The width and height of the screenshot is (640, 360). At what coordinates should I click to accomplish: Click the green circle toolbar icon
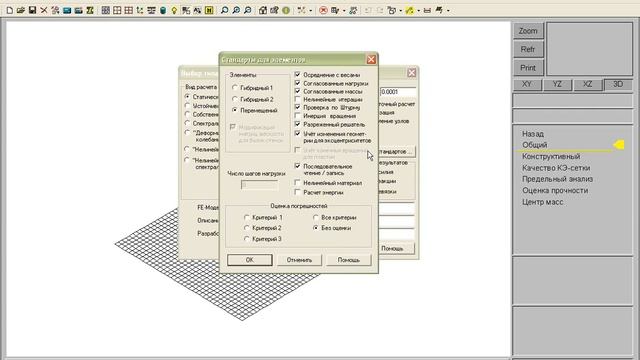tap(286, 10)
